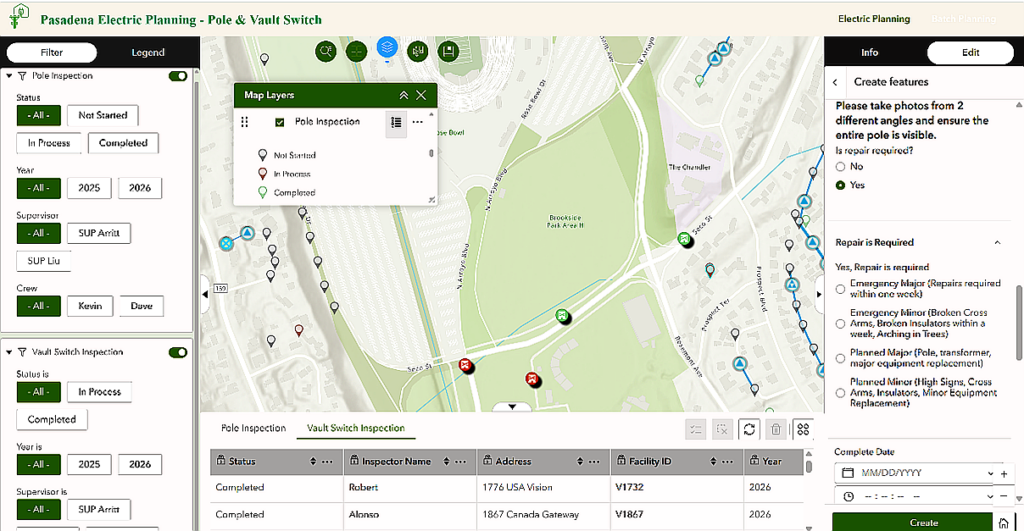Click the home icon next to Create button

[1004, 523]
